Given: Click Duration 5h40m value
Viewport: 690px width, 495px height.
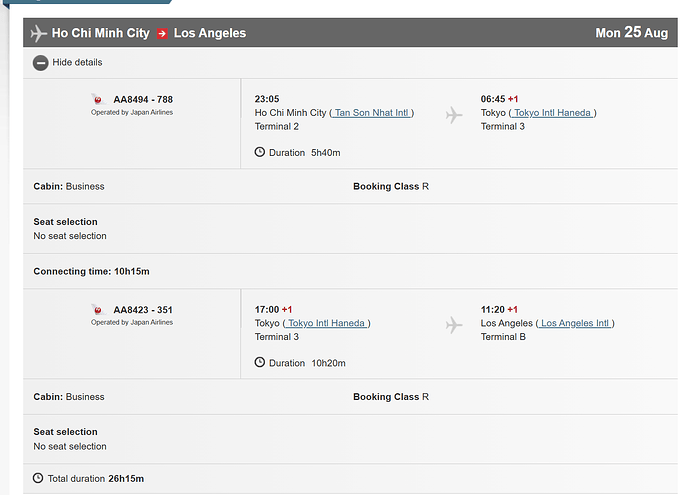Looking at the screenshot, I should (326, 153).
